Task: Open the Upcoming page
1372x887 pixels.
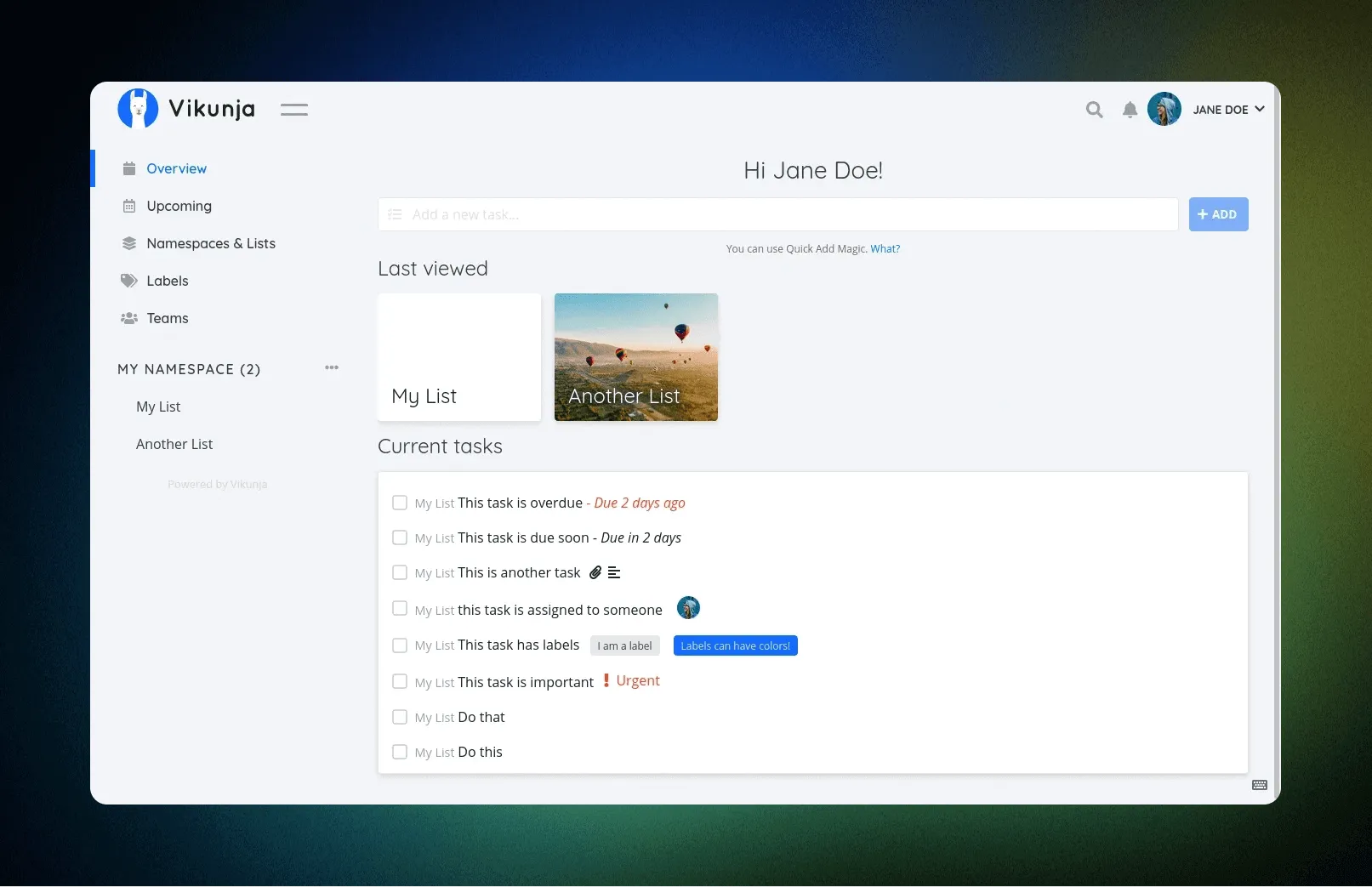Action: click(x=179, y=206)
